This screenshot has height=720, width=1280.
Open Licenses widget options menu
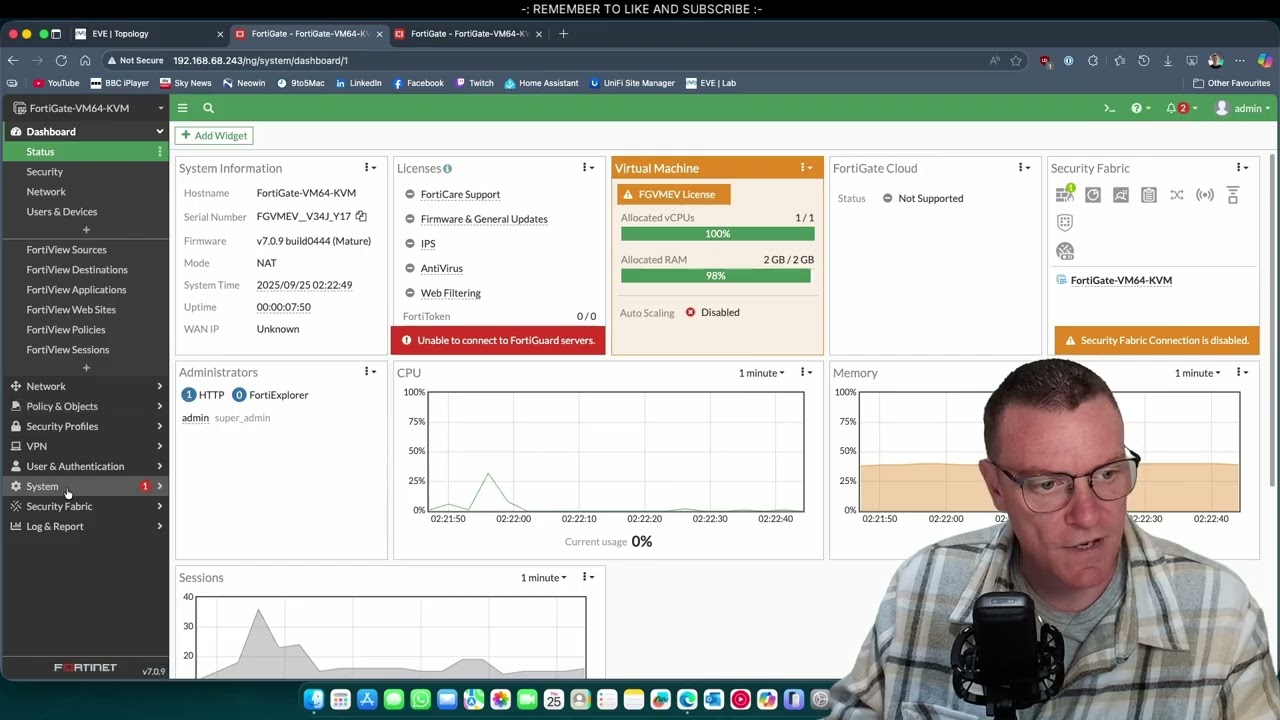tap(589, 168)
